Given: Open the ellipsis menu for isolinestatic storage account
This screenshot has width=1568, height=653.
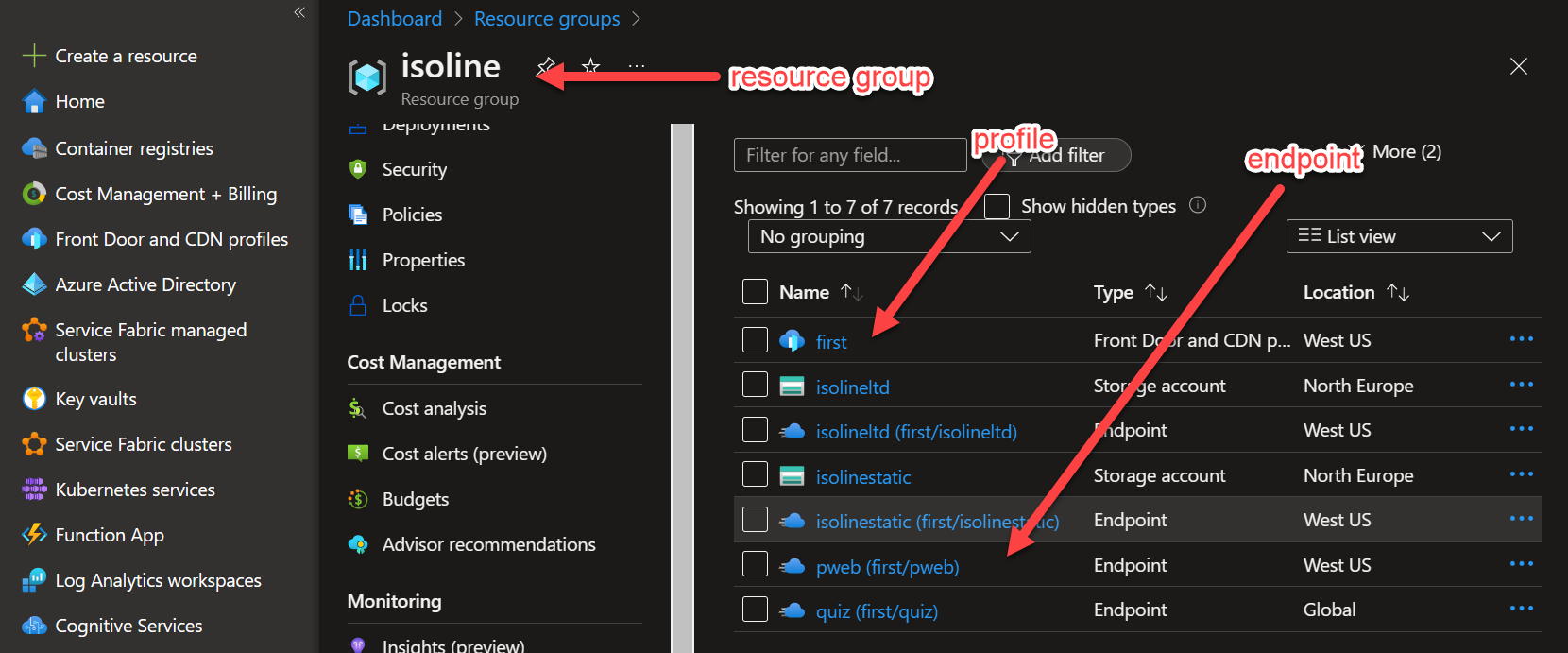Looking at the screenshot, I should 1521,474.
